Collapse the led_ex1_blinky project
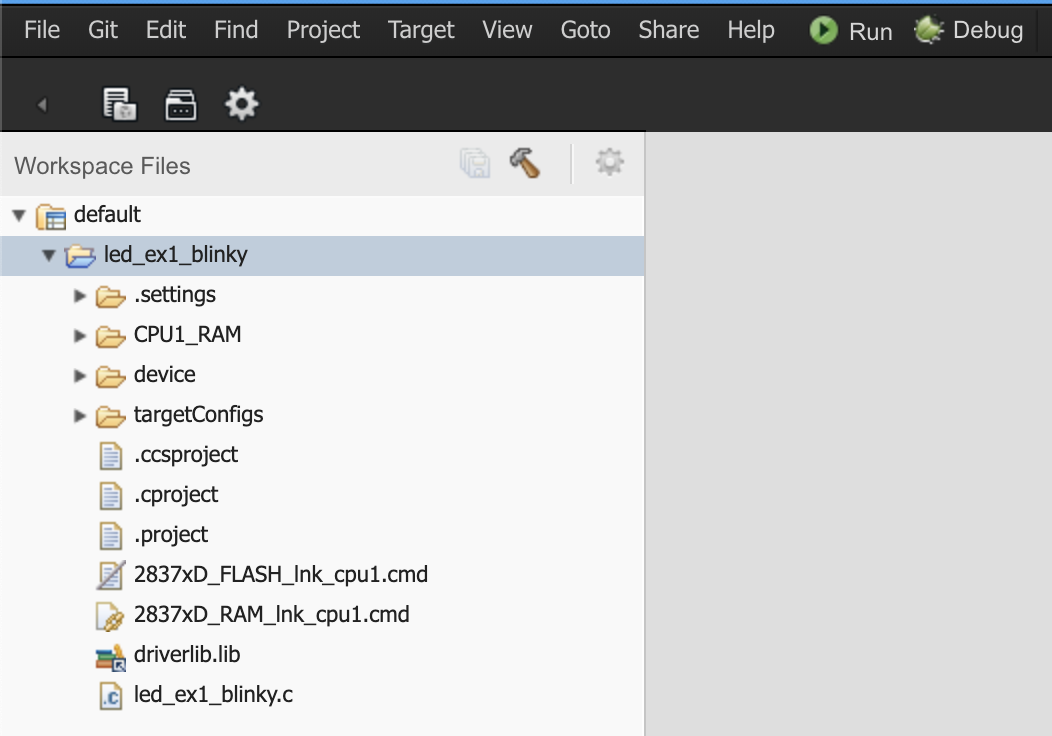Image resolution: width=1052 pixels, height=736 pixels. tap(49, 255)
